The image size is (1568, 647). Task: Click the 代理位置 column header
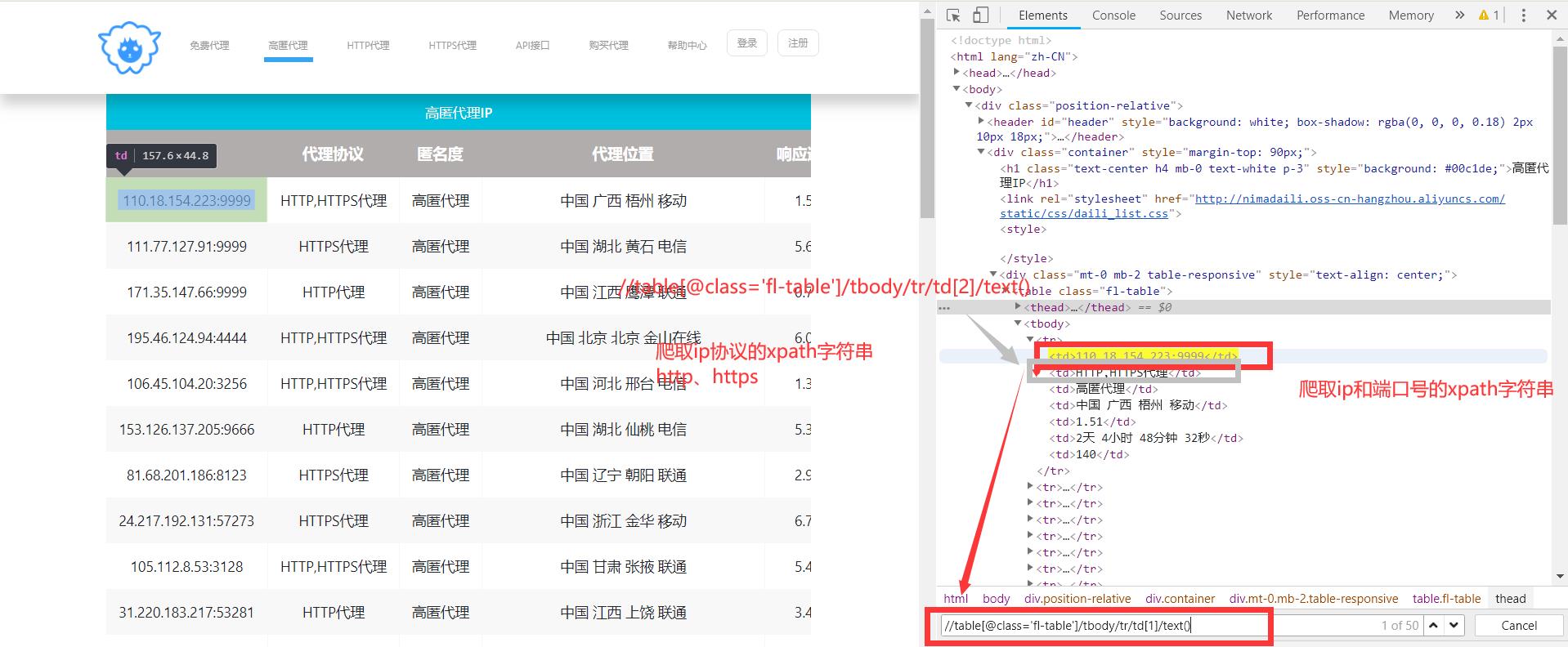(623, 154)
